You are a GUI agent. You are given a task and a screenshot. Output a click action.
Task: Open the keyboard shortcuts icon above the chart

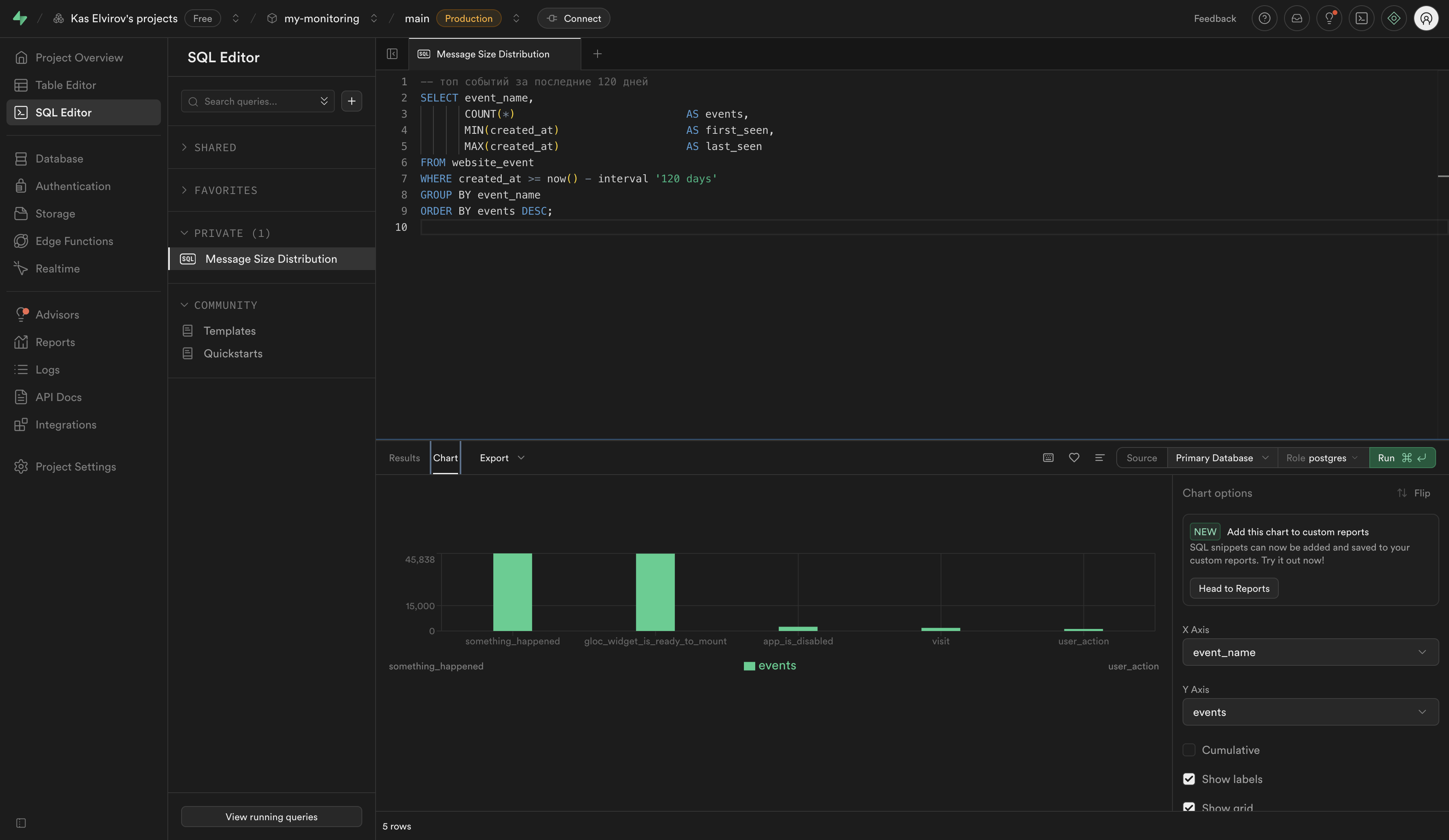[1048, 458]
